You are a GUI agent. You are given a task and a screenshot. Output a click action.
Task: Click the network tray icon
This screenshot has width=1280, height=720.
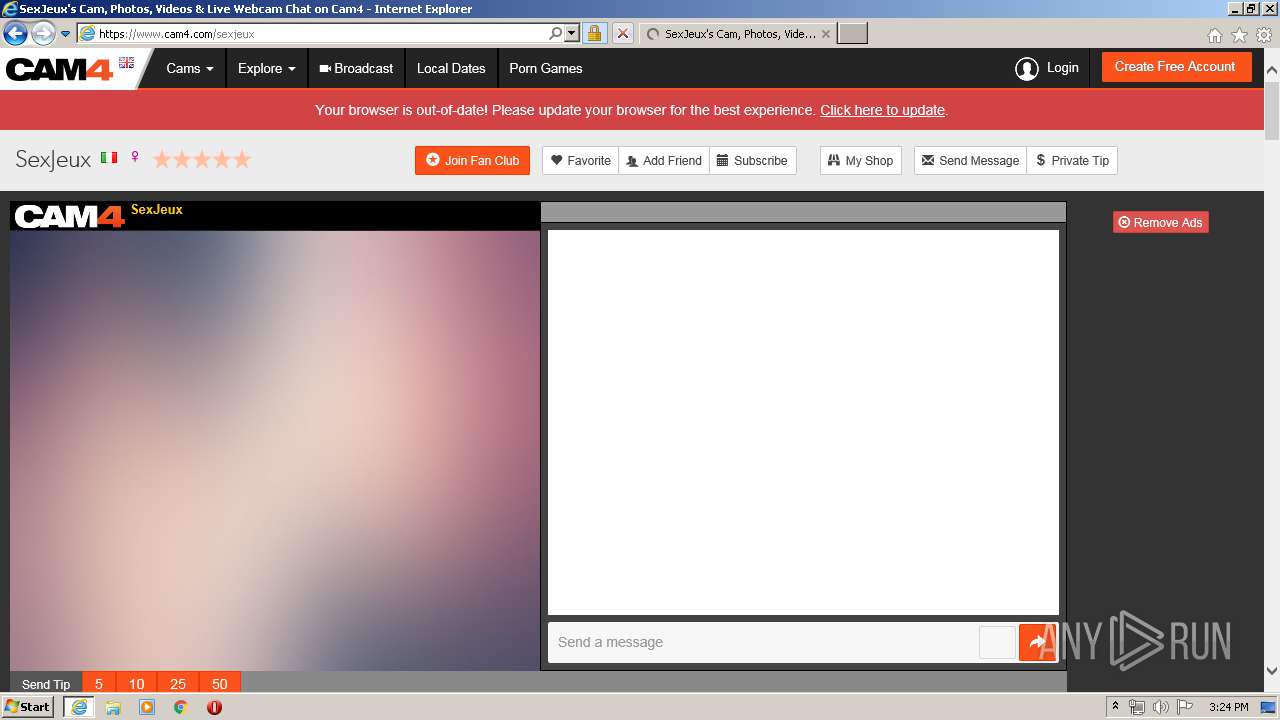(1136, 707)
